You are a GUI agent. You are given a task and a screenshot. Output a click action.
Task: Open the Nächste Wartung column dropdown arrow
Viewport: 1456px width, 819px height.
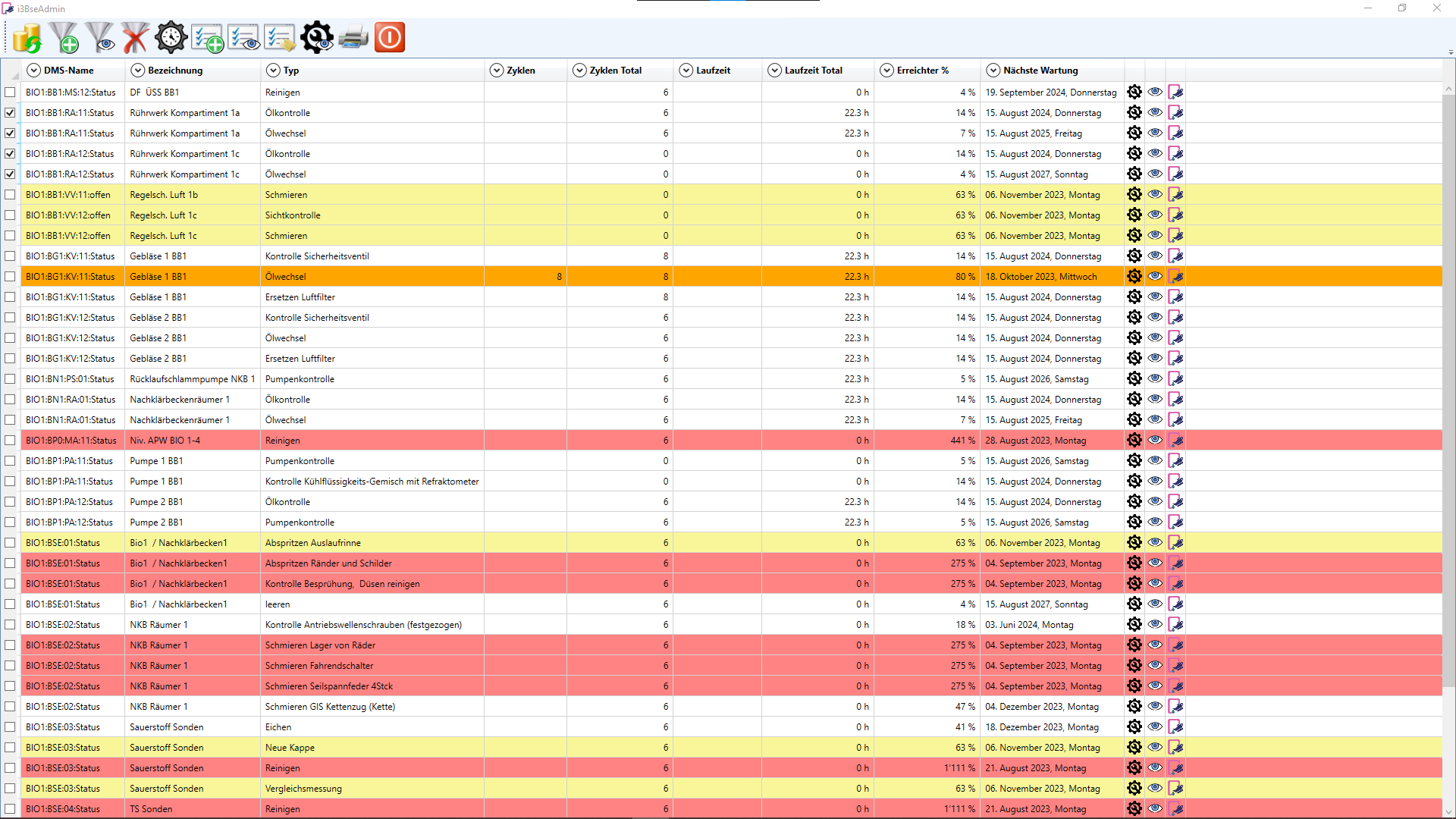[993, 71]
